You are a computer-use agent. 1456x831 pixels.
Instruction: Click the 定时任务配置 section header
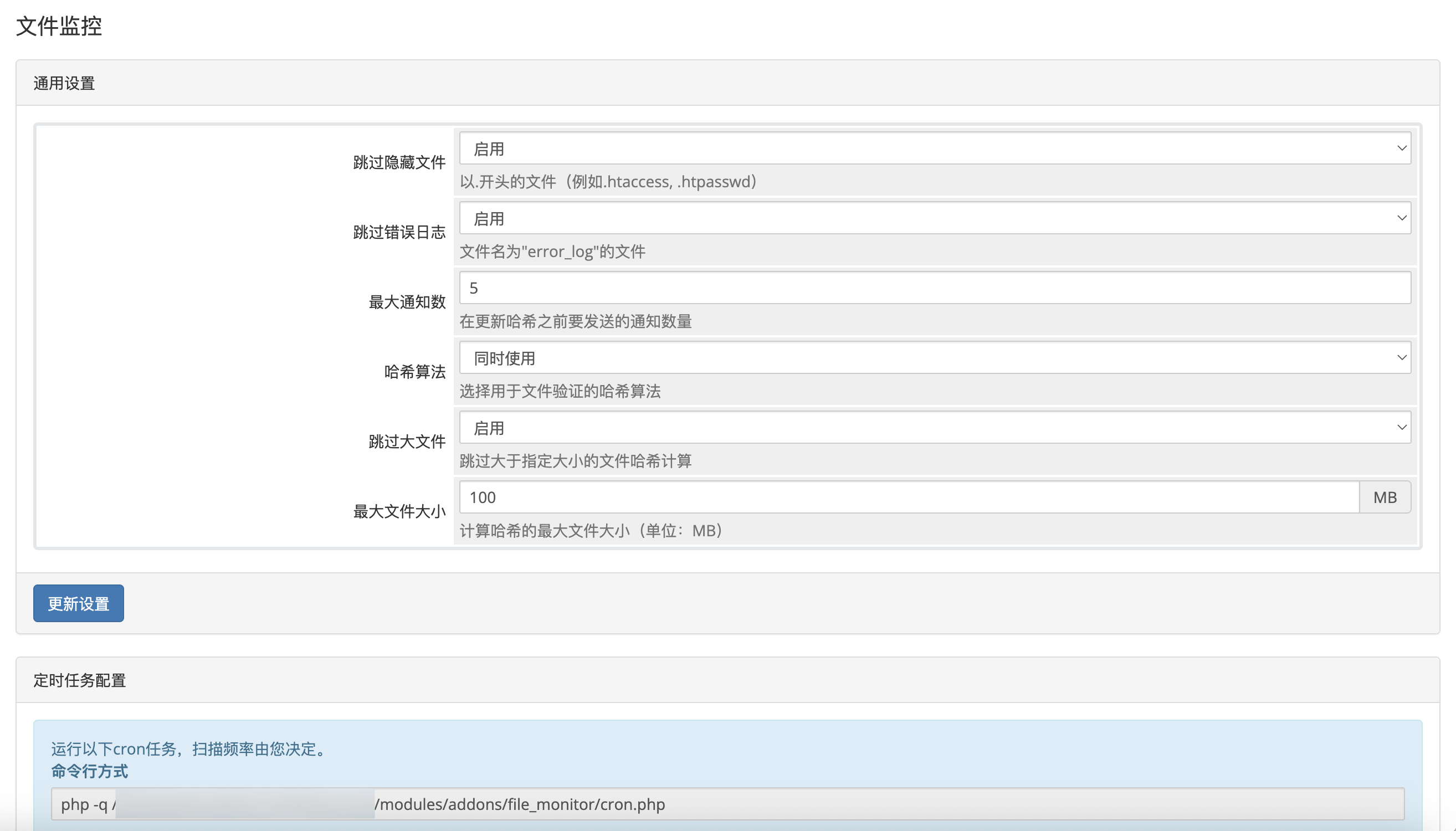coord(79,680)
